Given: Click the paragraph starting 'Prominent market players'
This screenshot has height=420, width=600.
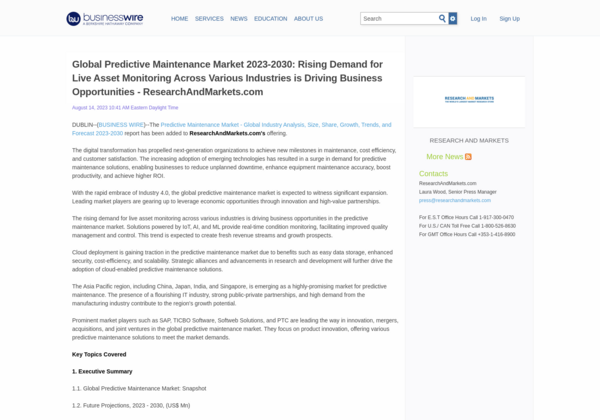Looking at the screenshot, I should tap(235, 329).
